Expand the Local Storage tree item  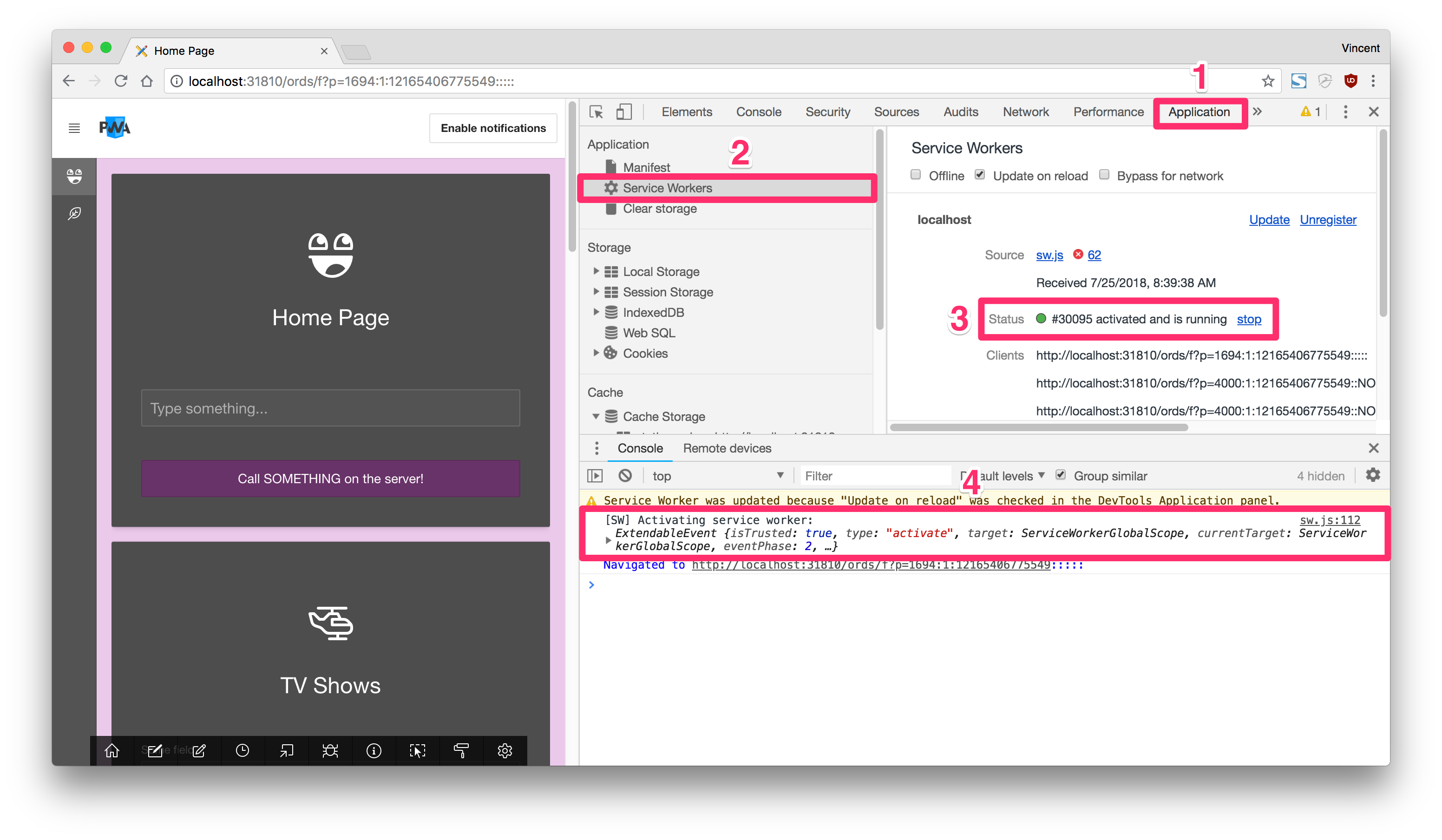pyautogui.click(x=596, y=271)
